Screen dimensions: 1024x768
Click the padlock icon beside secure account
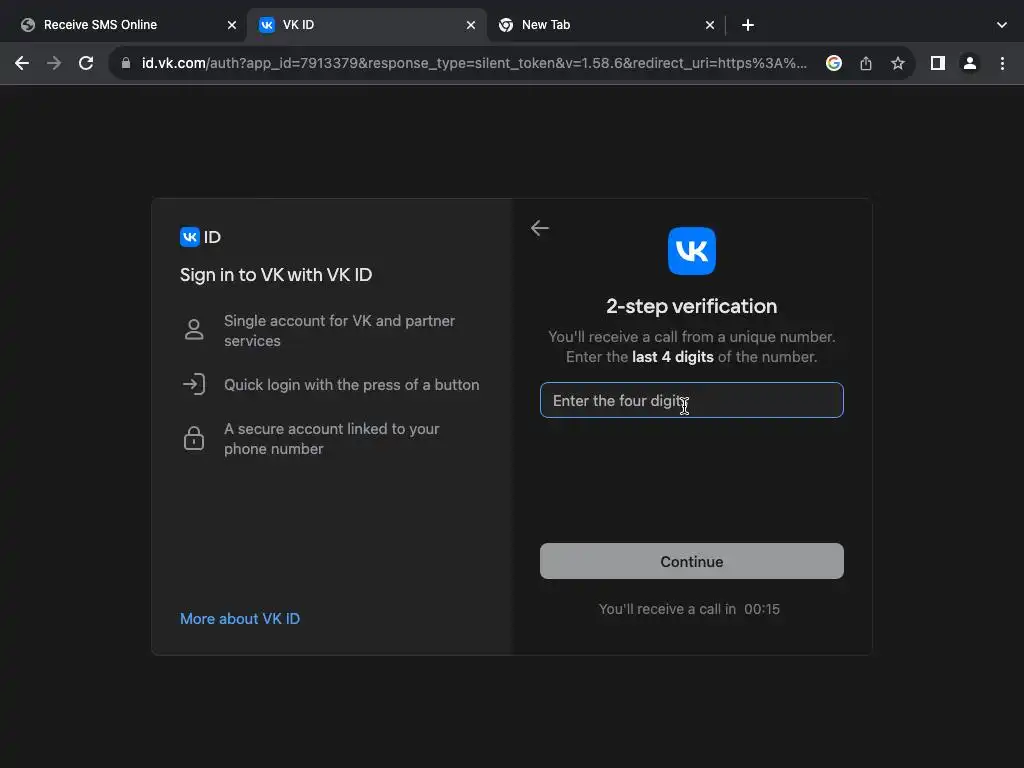(x=194, y=438)
